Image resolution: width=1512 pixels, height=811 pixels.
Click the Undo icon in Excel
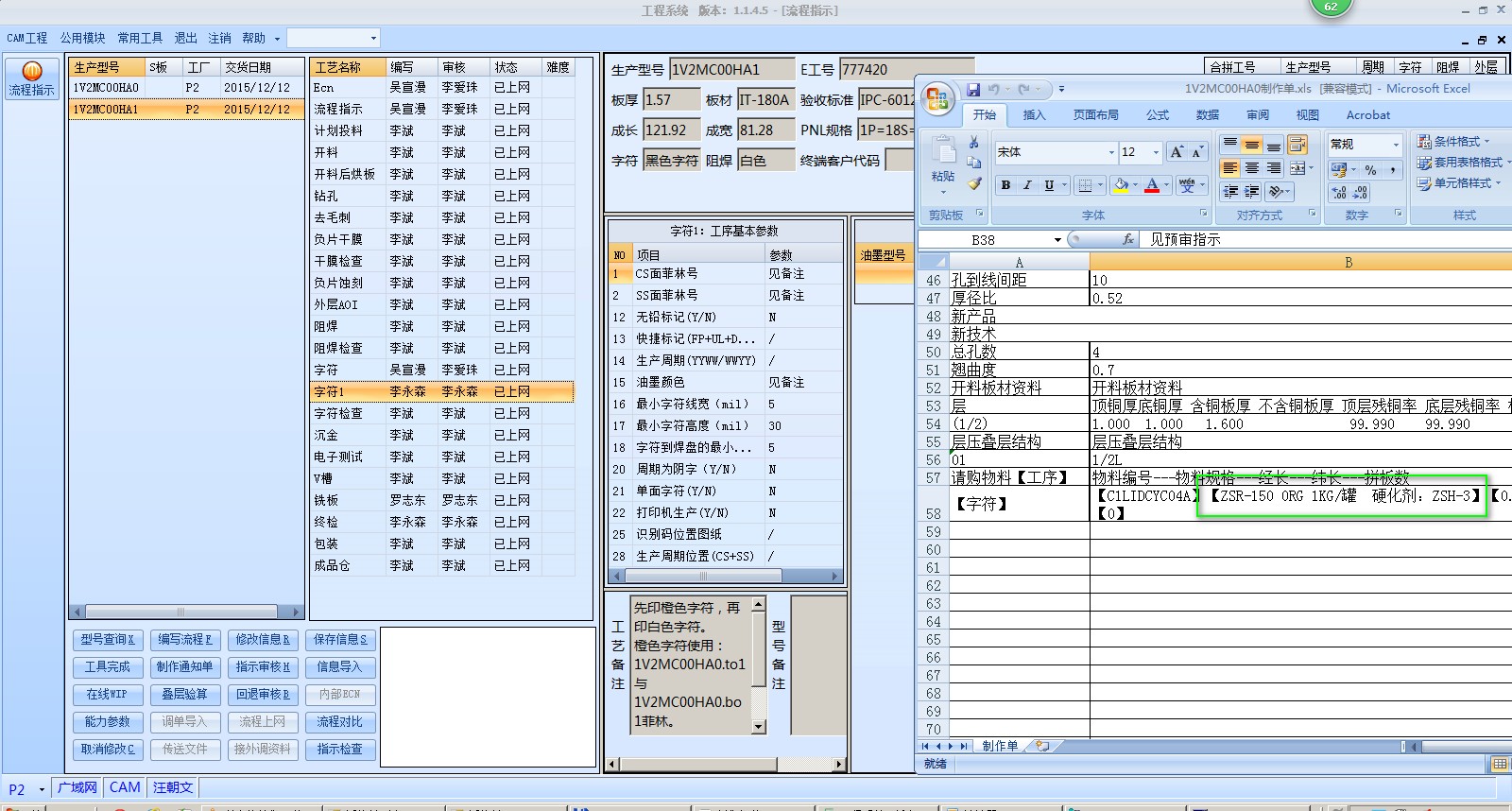993,90
